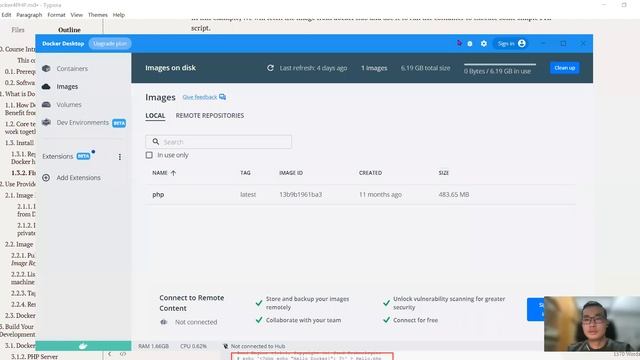Screen dimensions: 640x360
Task: Open Help menu in Typora
Action: point(119,15)
